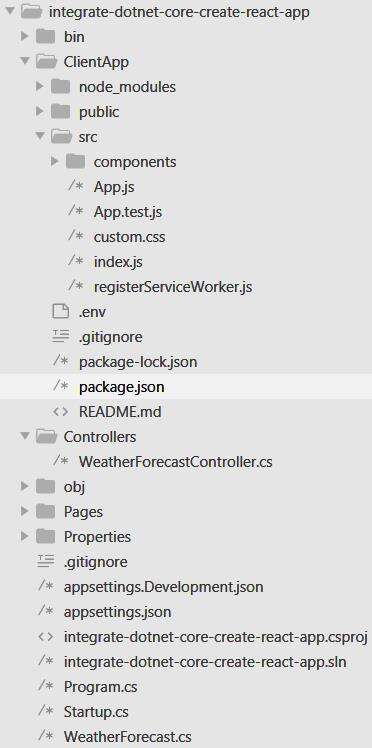
Task: Click the Properties folder icon
Action: tap(45, 536)
